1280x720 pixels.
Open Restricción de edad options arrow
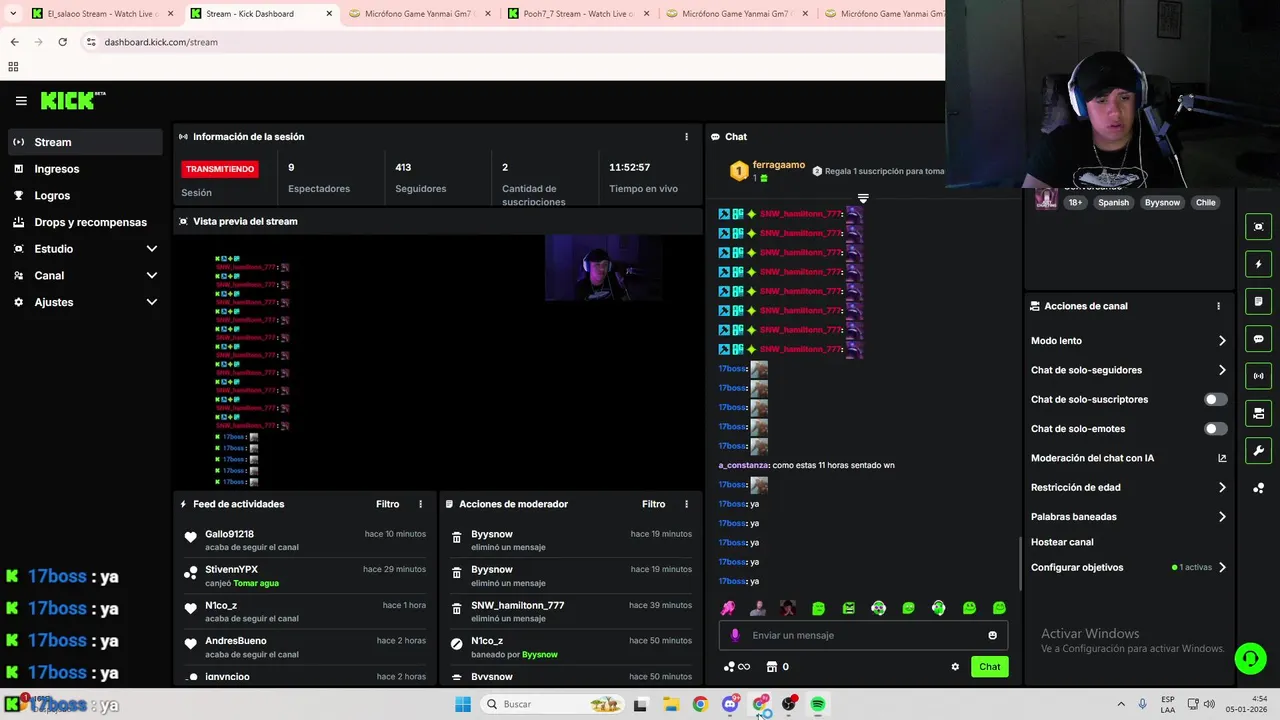(1222, 488)
